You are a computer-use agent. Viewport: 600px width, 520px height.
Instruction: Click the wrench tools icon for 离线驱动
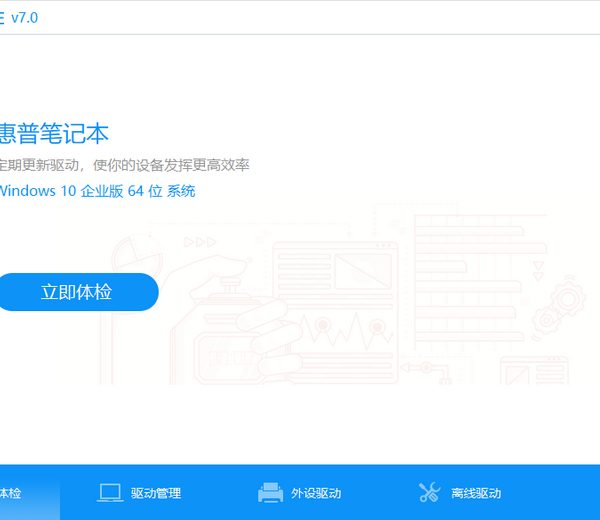(430, 493)
